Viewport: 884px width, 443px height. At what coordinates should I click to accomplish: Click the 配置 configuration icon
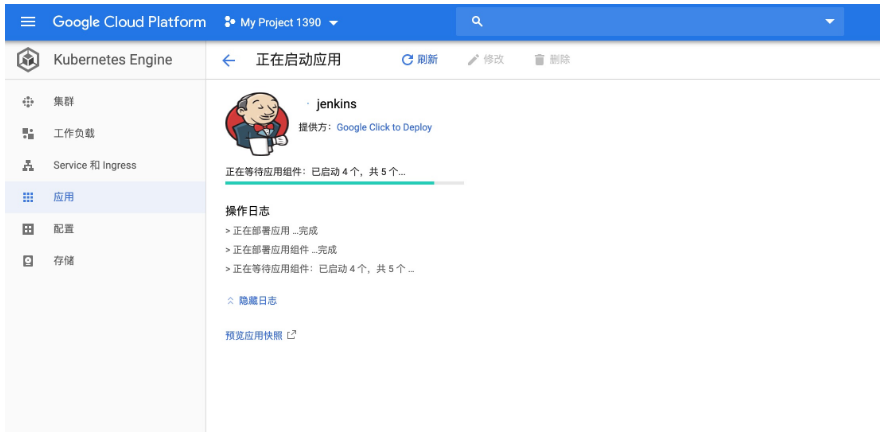pos(28,229)
